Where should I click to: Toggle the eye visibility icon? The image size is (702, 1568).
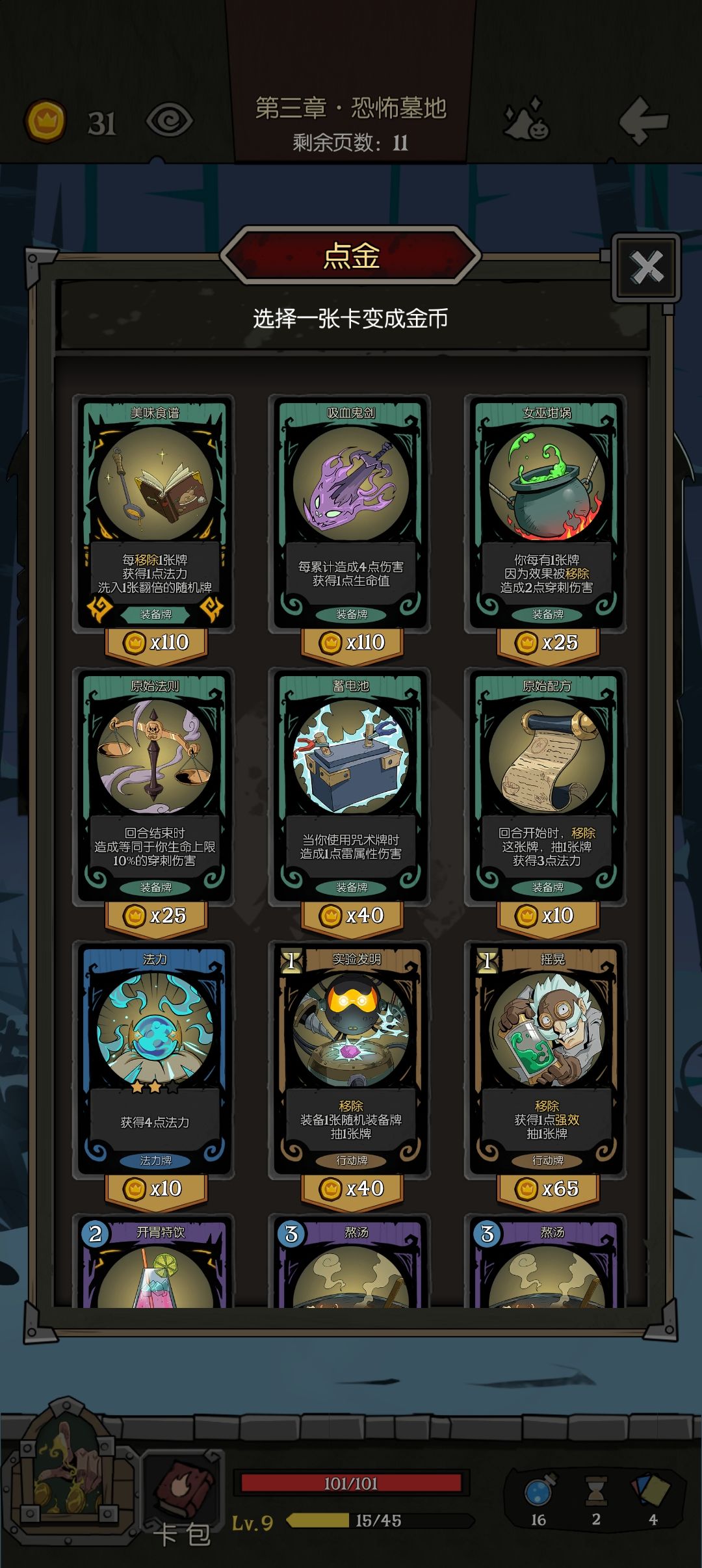coord(169,122)
